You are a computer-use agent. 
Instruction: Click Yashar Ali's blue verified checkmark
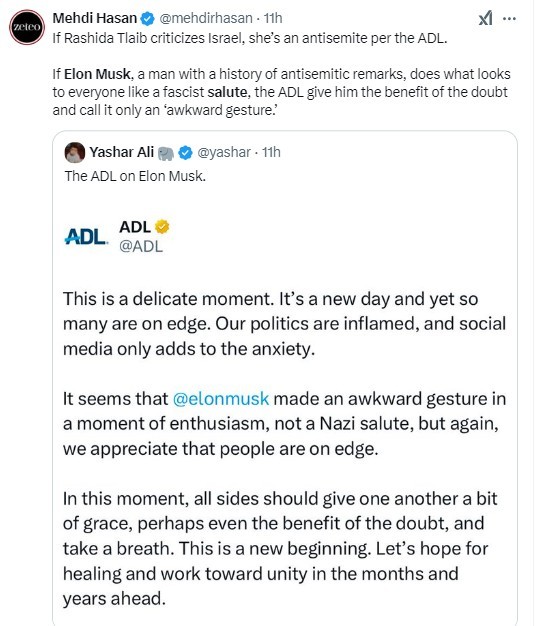[185, 153]
